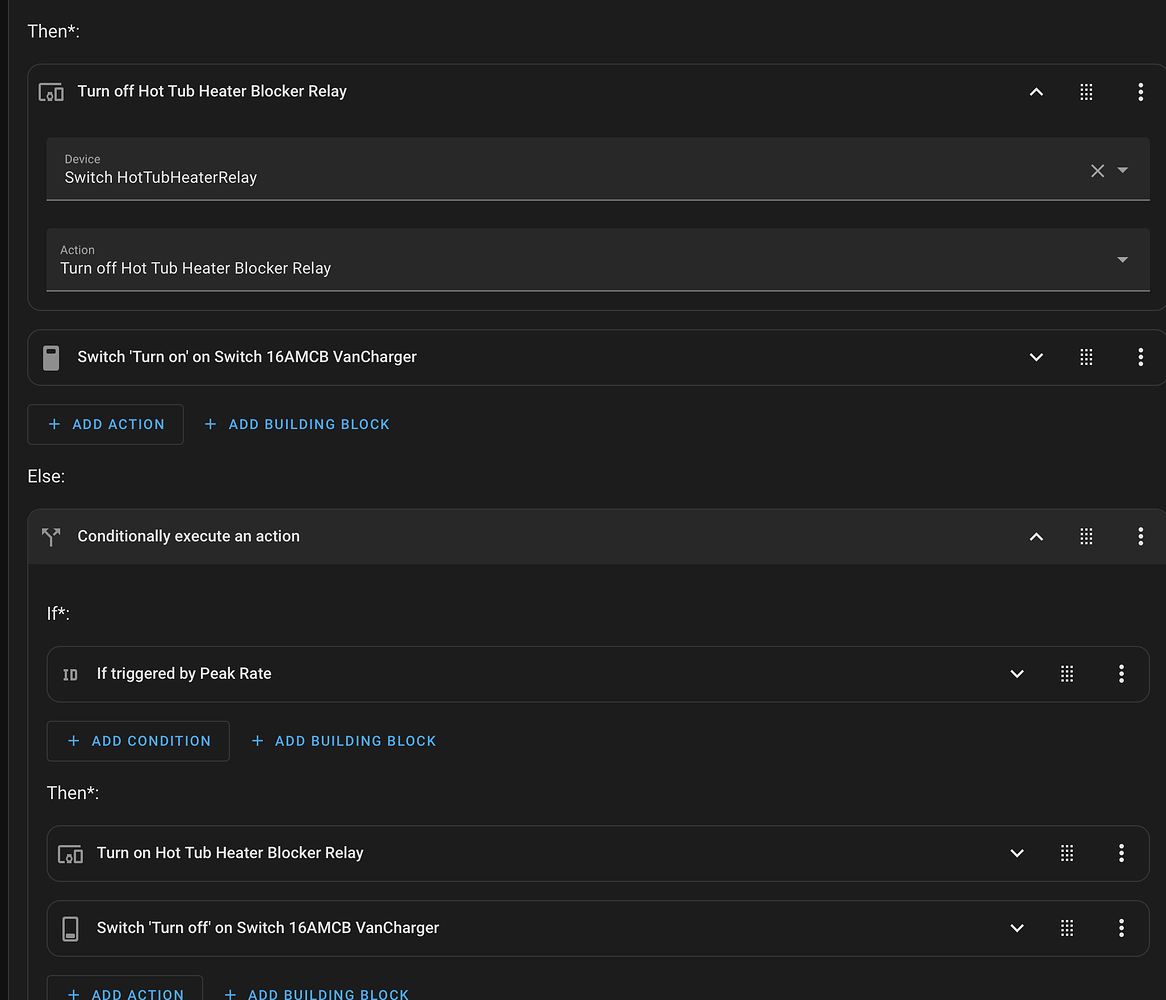Open the overflow menu on the Turn off Heater card
Viewport: 1166px width, 1000px height.
click(1141, 91)
